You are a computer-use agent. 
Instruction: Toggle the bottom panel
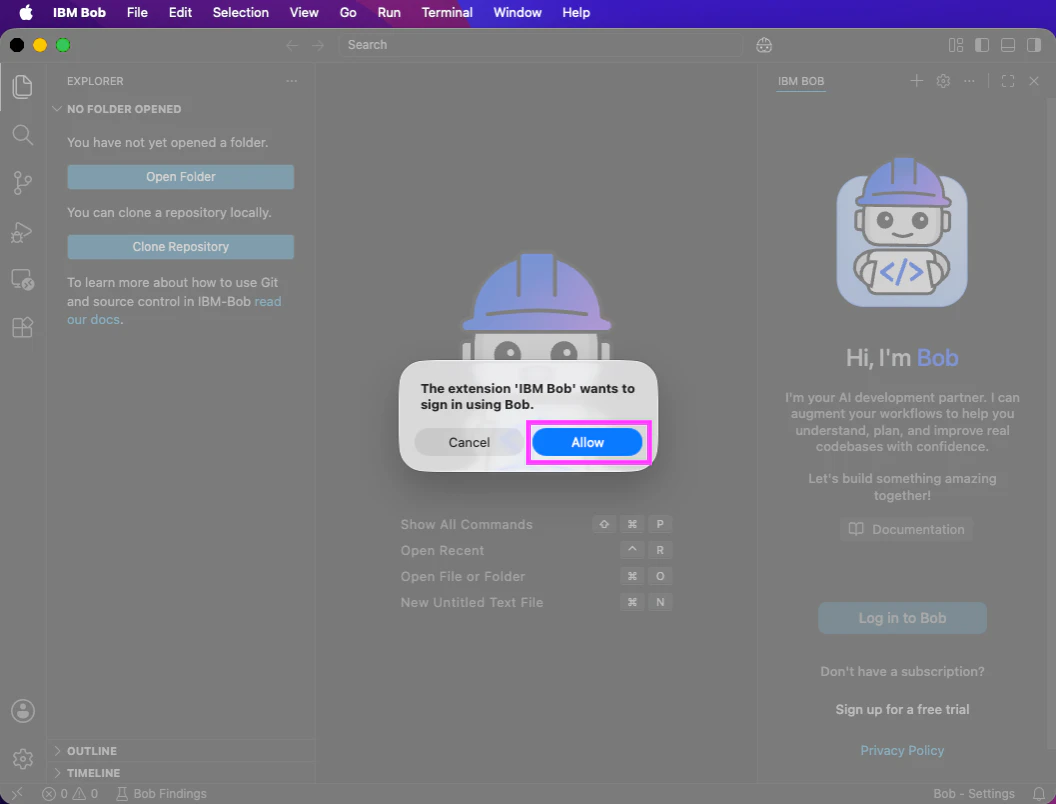[1008, 45]
